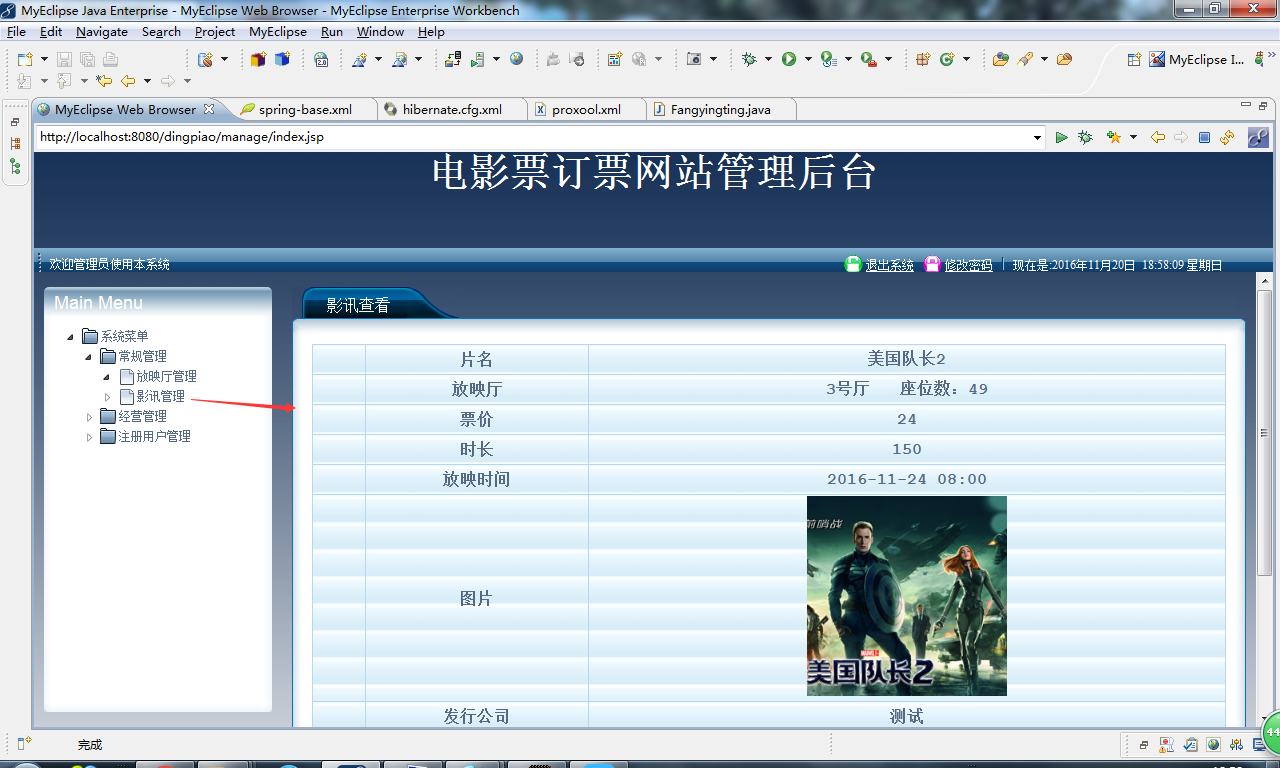Open the camera icon dropdown arrow
This screenshot has height=768, width=1280.
point(713,59)
